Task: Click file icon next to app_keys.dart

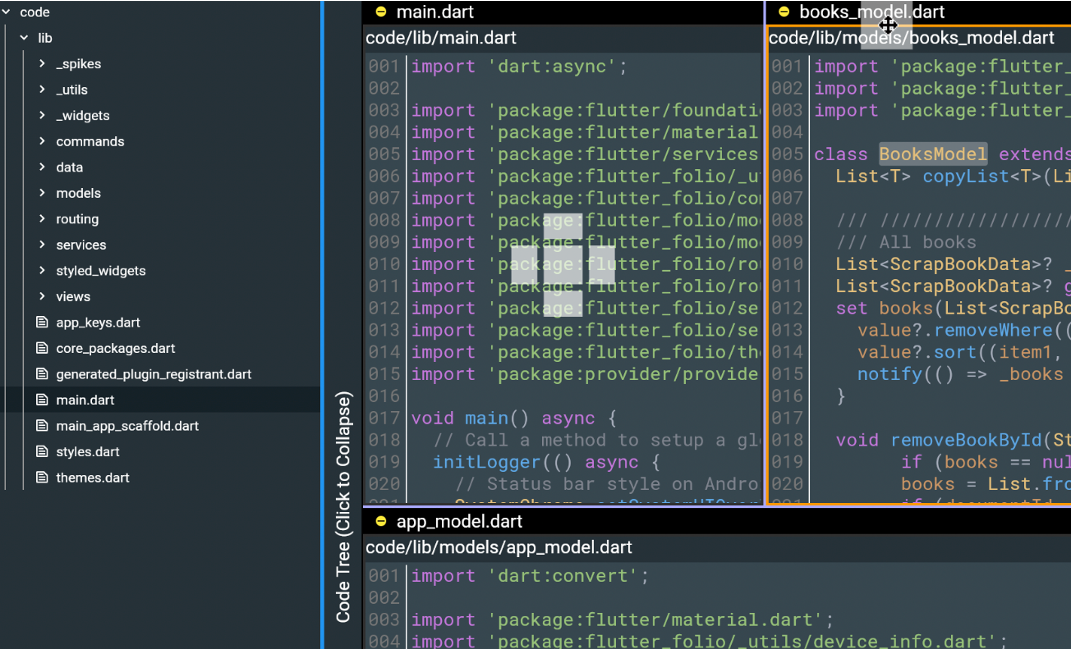Action: click(x=42, y=323)
